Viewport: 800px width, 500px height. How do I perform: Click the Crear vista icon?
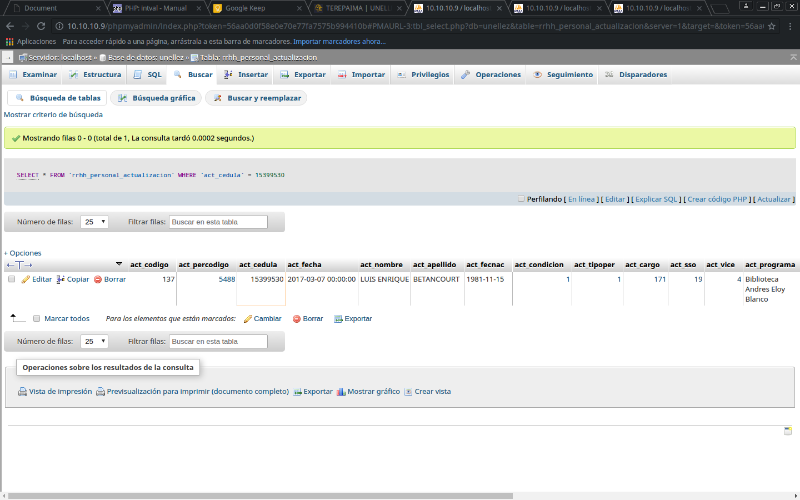point(408,392)
